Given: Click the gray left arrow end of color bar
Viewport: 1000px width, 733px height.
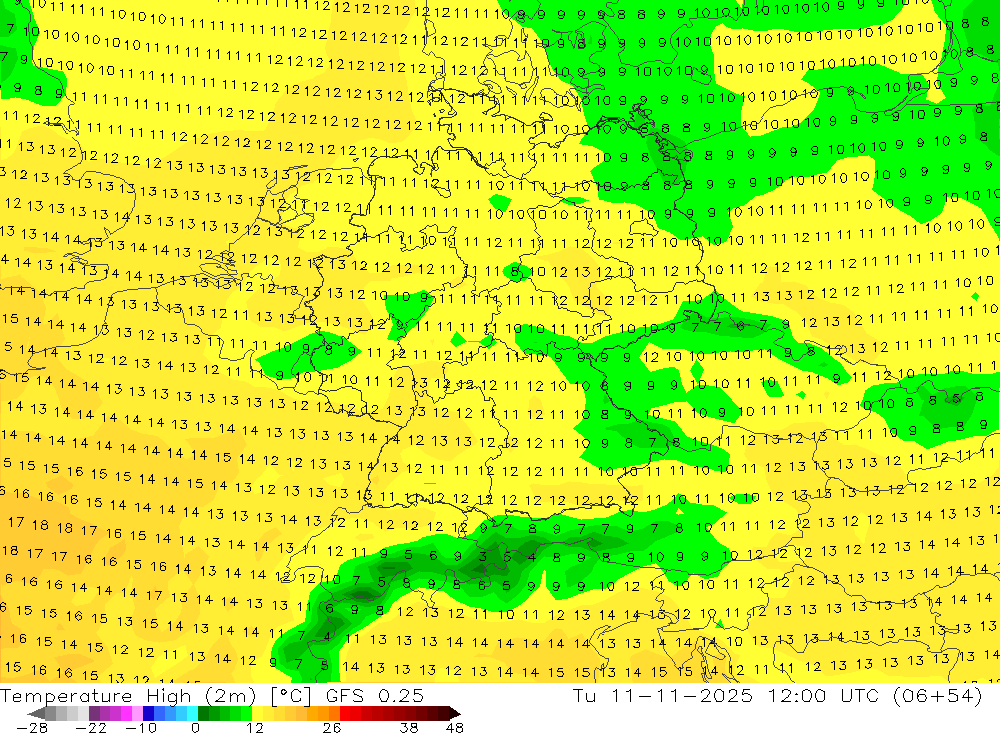Looking at the screenshot, I should pyautogui.click(x=36, y=713).
